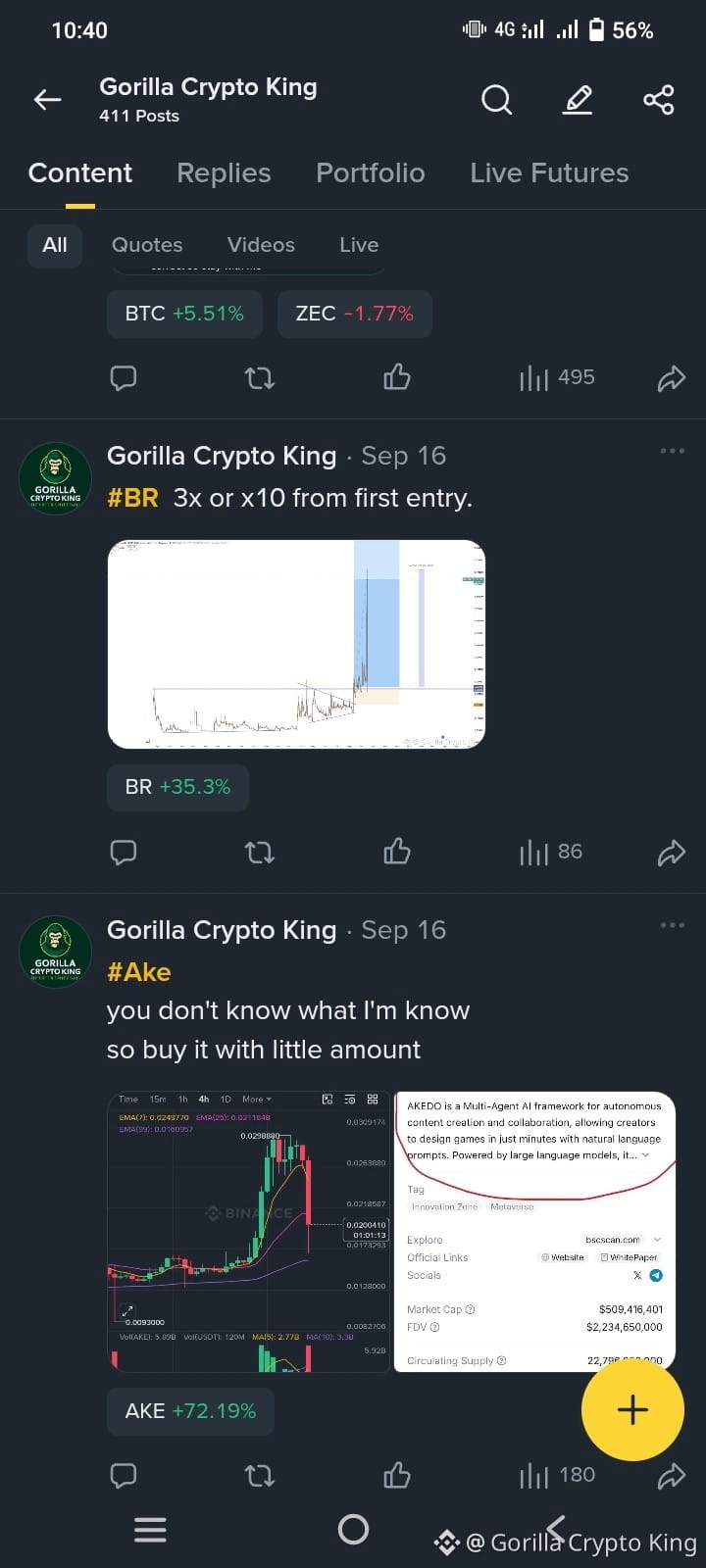This screenshot has height=1568, width=706.
Task: Select the Videos filter chip
Action: [261, 245]
